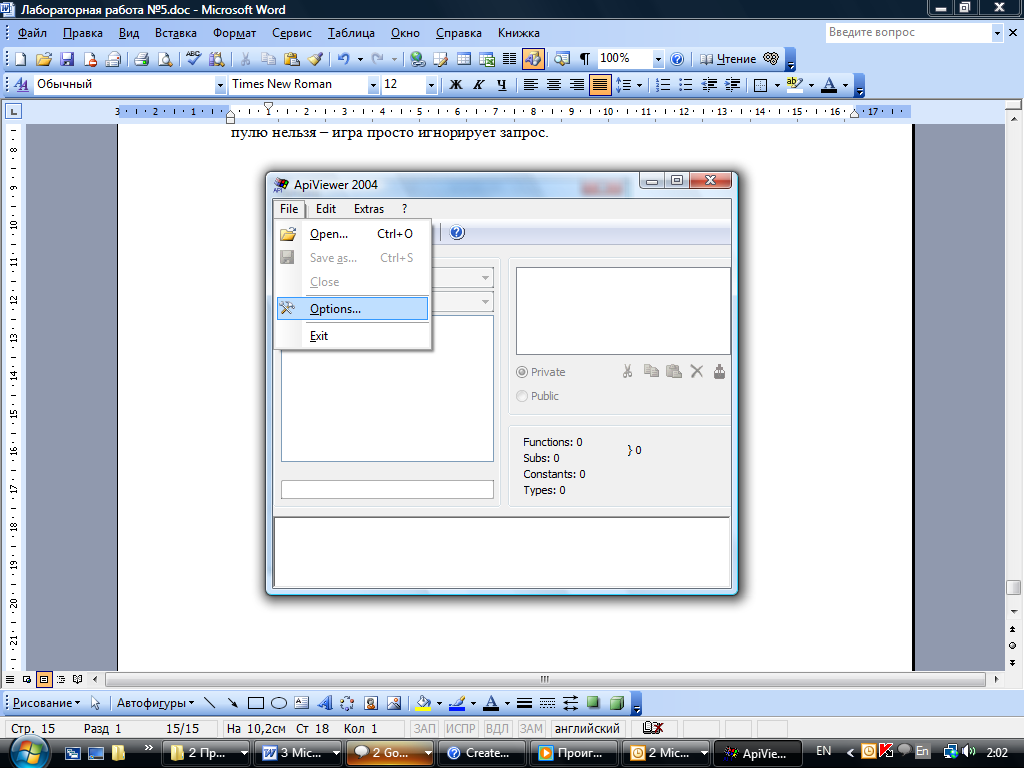Select the Oval tool in drawing toolbar

click(279, 703)
